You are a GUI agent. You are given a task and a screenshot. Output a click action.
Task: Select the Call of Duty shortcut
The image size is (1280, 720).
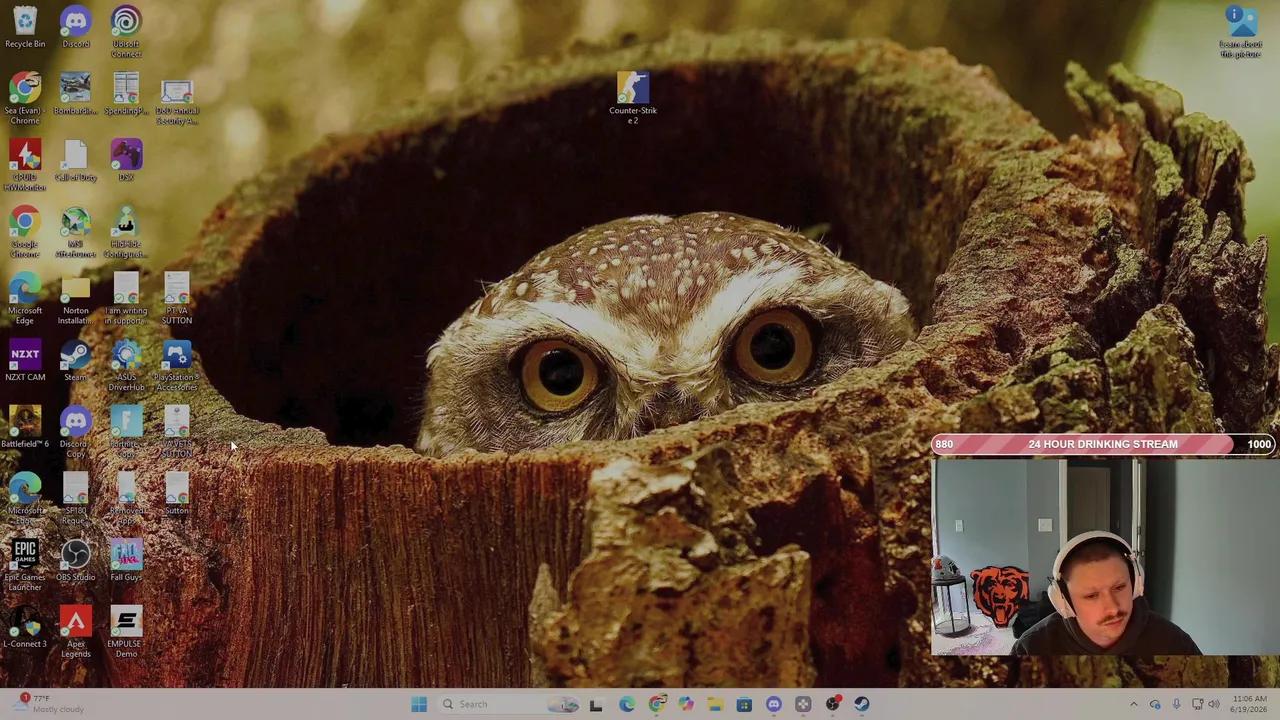click(x=76, y=160)
